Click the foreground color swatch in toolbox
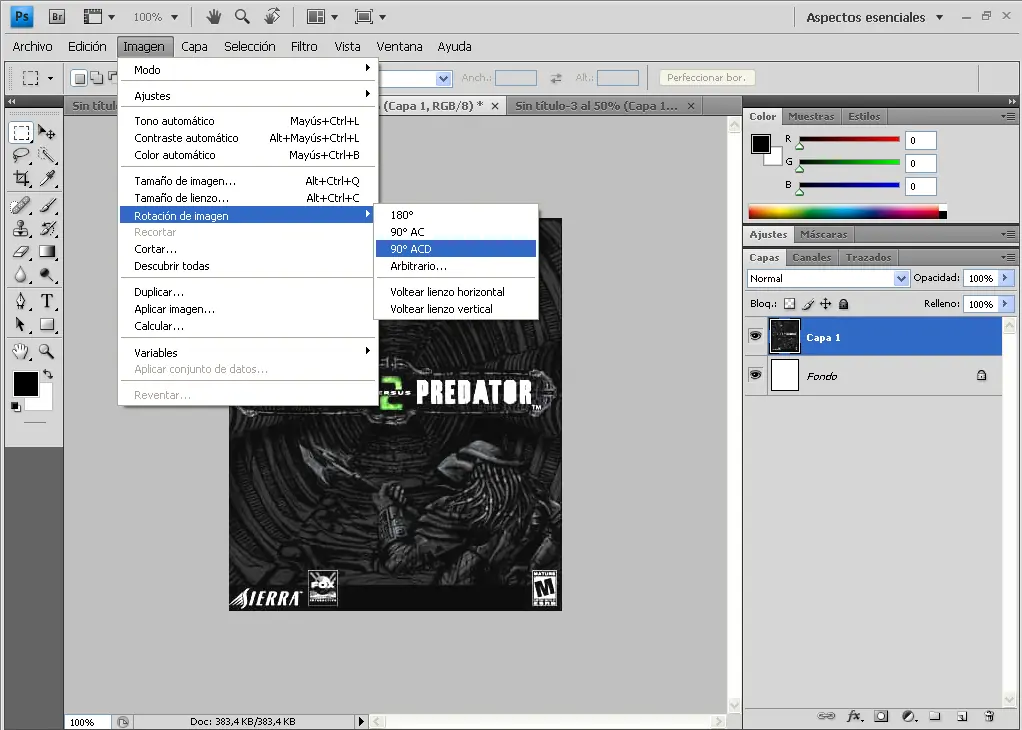Image resolution: width=1022 pixels, height=730 pixels. coord(26,384)
